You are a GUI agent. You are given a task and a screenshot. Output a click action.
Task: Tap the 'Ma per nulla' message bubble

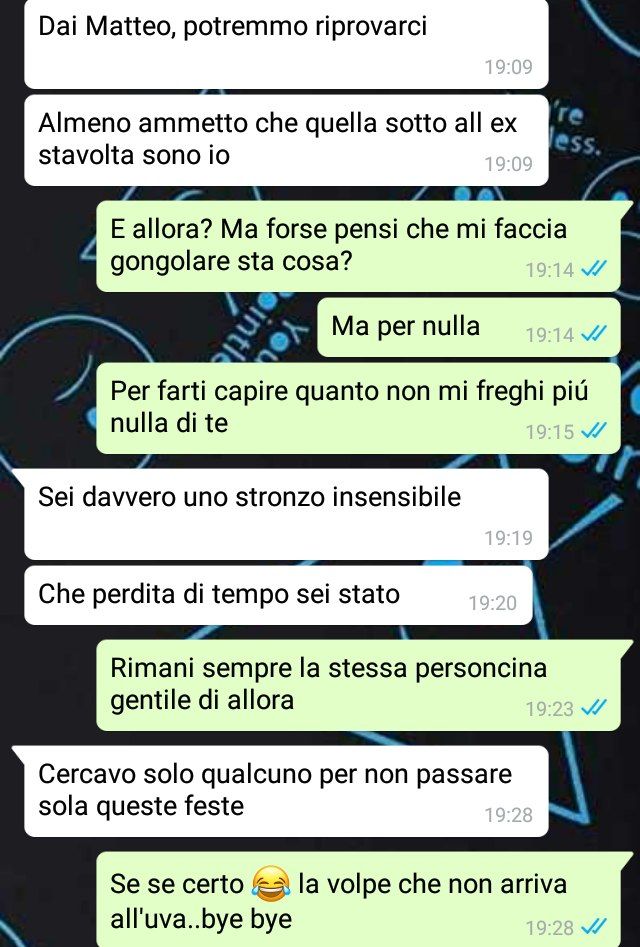pos(469,327)
